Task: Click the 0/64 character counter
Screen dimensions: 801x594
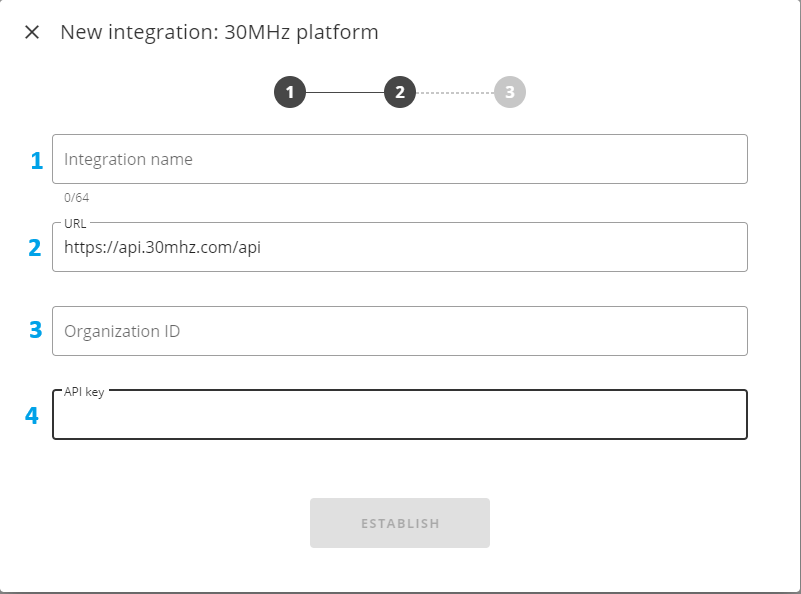Action: click(76, 197)
